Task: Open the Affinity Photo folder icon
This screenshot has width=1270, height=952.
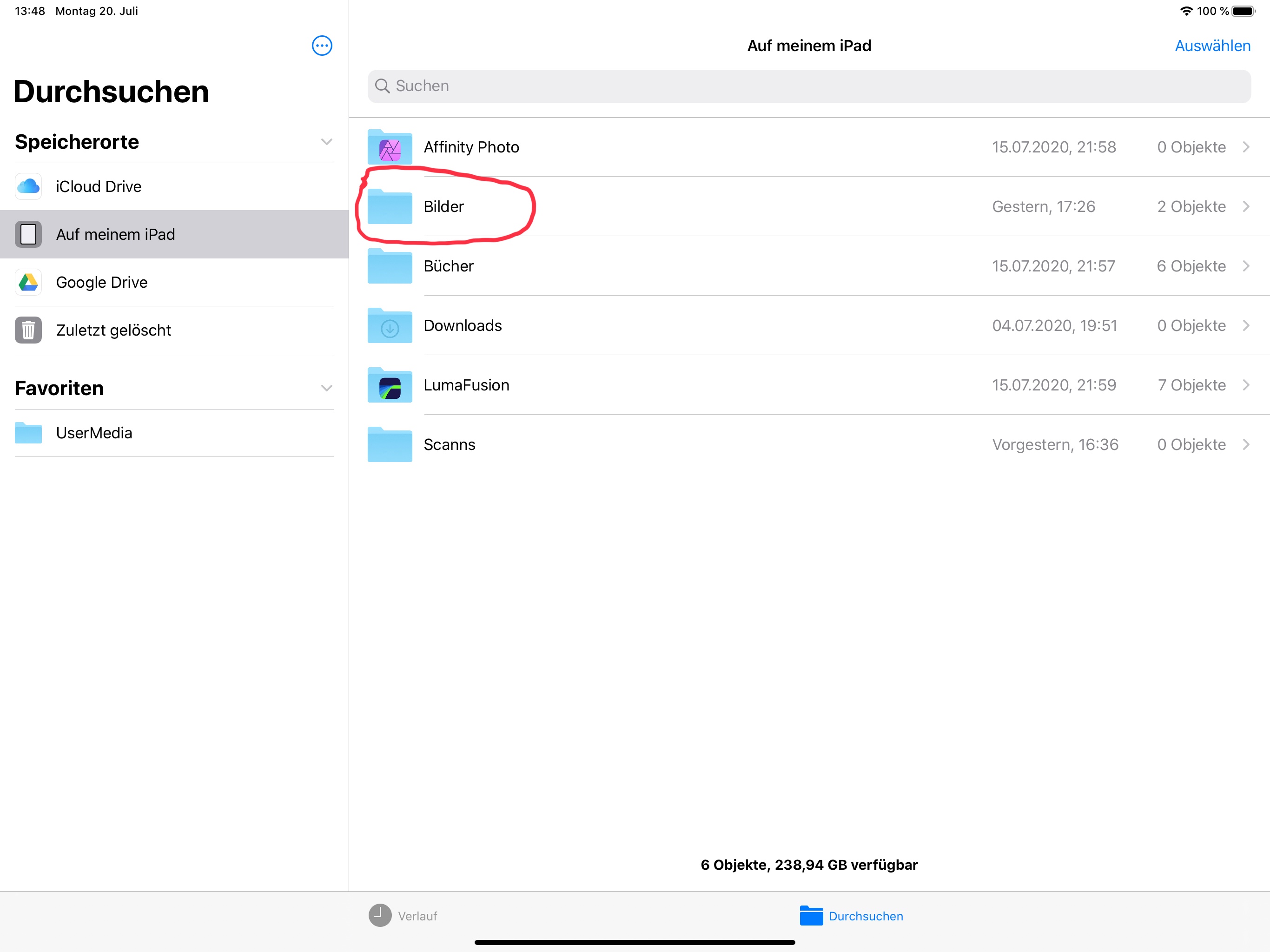Action: coord(389,148)
